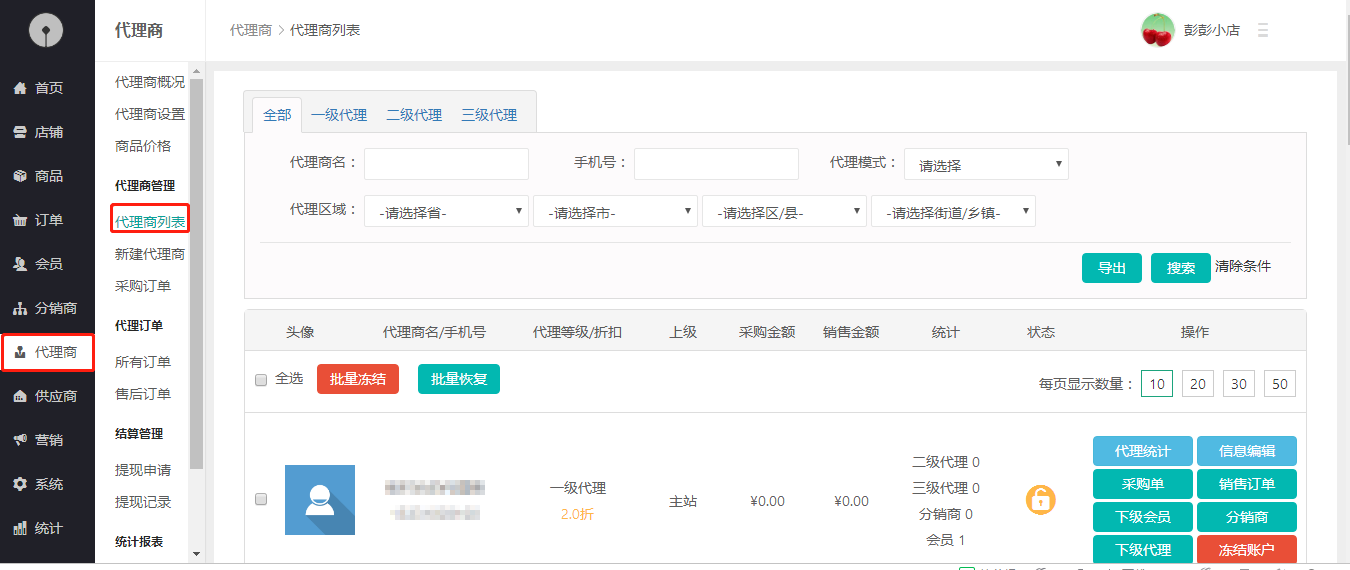
Task: Click the orange unlock status icon
Action: pyautogui.click(x=1040, y=499)
